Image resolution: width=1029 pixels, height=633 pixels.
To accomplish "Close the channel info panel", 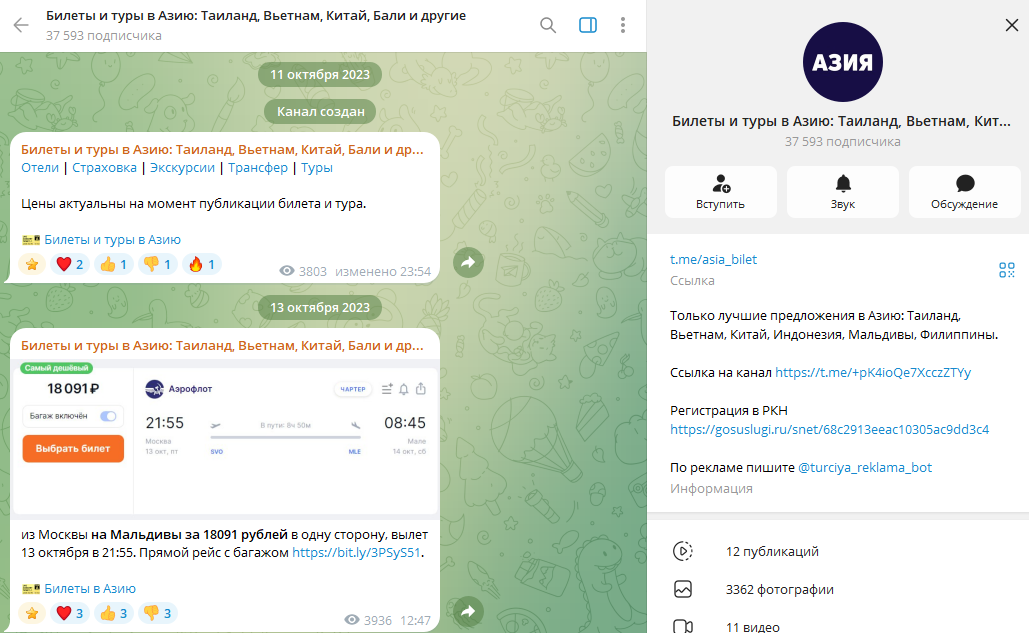I will pyautogui.click(x=1011, y=26).
